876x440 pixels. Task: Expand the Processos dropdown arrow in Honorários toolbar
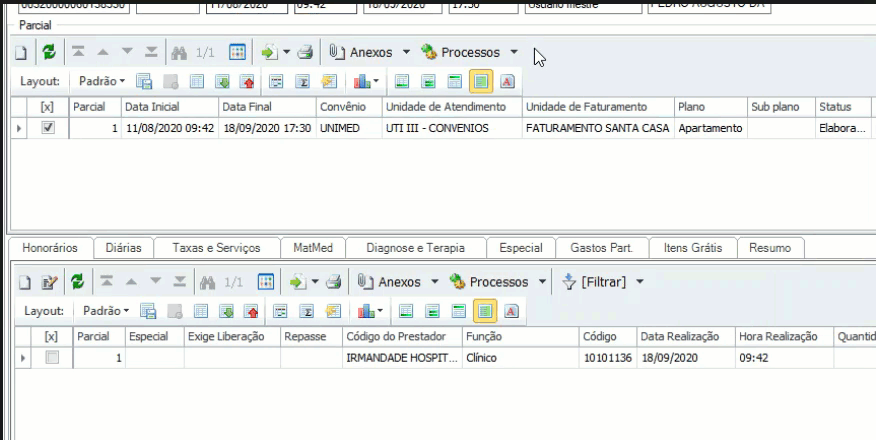click(x=542, y=282)
